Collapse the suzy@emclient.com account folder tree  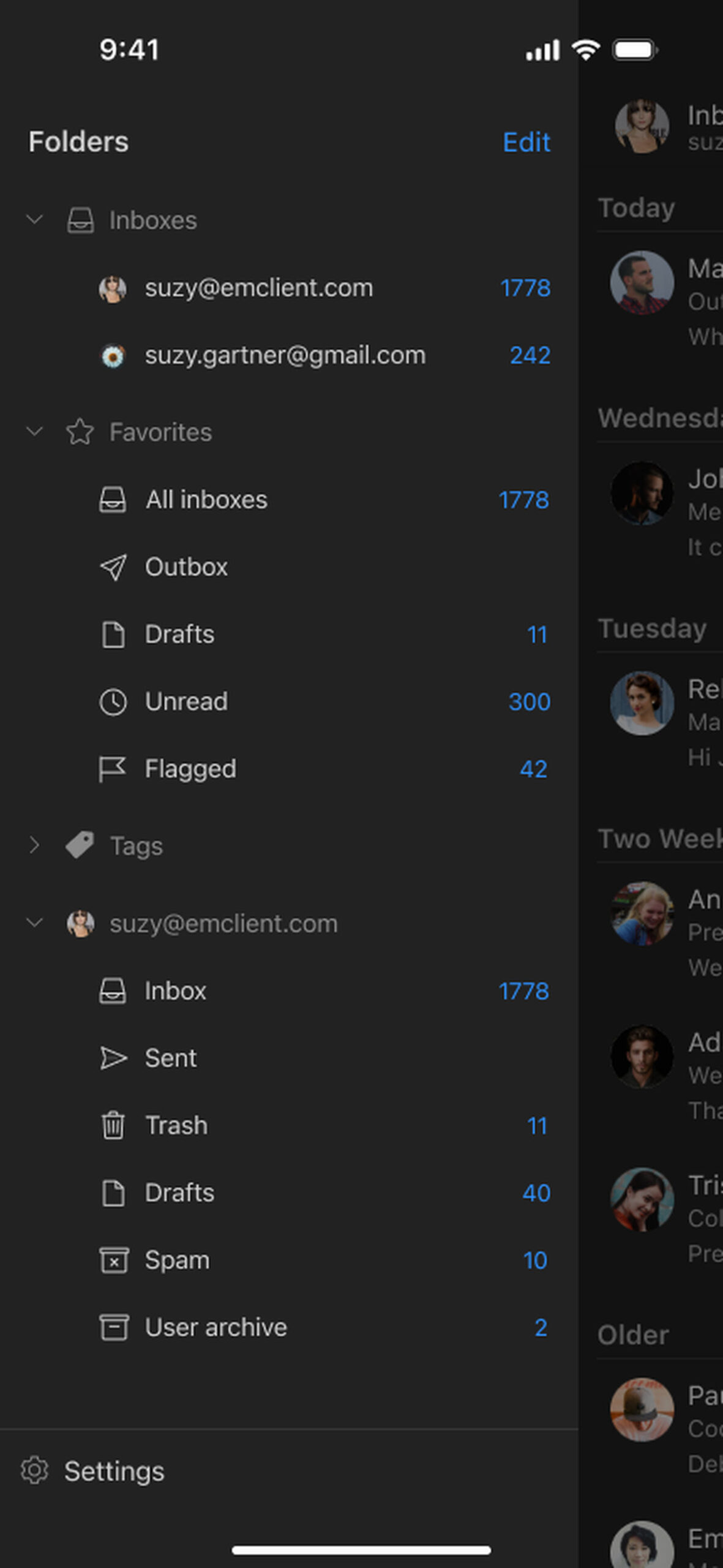tap(35, 923)
